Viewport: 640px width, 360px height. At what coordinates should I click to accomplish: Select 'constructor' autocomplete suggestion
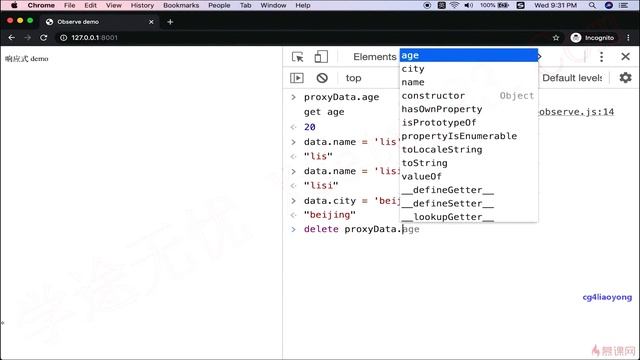coord(469,96)
